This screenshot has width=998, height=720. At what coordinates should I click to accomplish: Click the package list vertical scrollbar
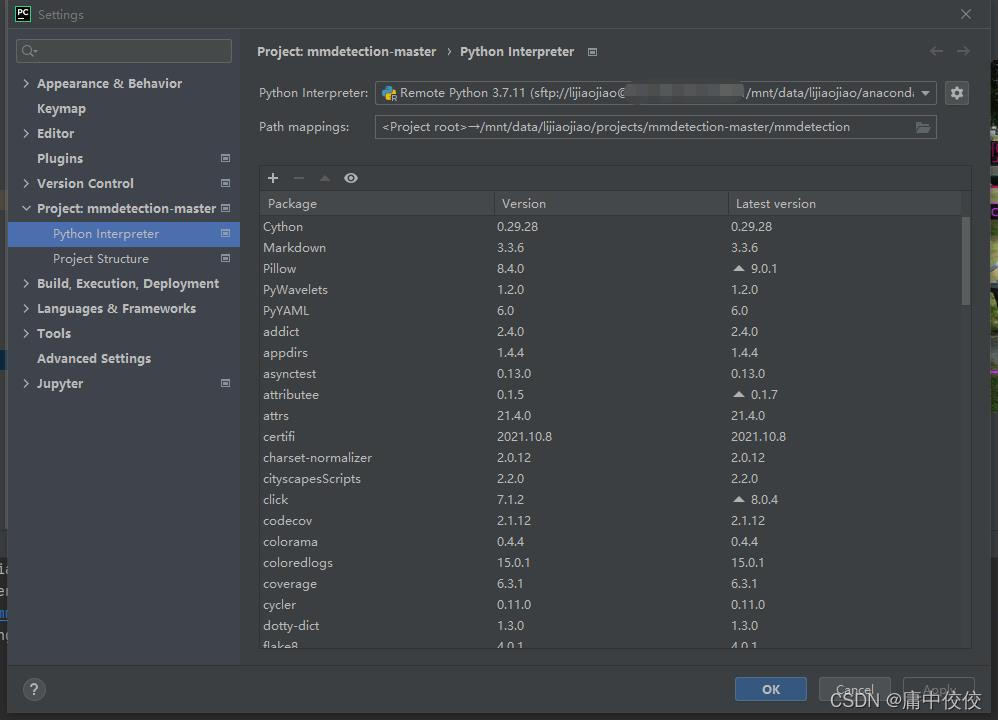[966, 261]
